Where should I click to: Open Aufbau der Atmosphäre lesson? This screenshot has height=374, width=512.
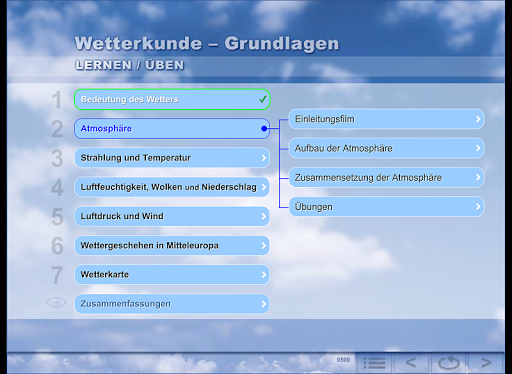pos(386,148)
